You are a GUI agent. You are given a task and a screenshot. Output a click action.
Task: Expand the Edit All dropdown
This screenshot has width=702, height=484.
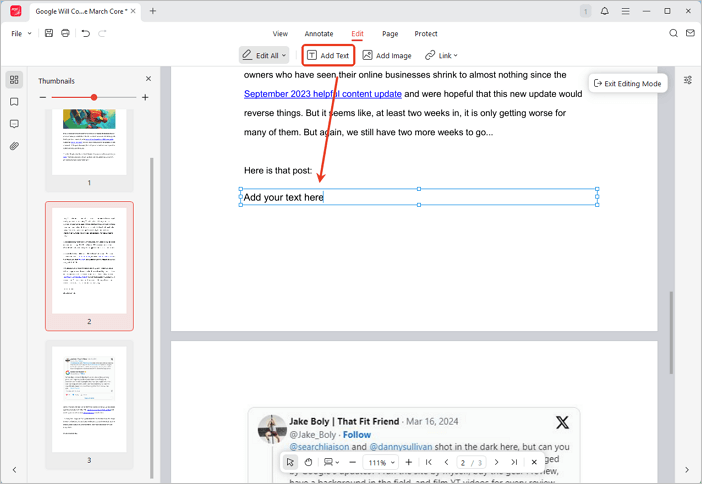tap(283, 56)
